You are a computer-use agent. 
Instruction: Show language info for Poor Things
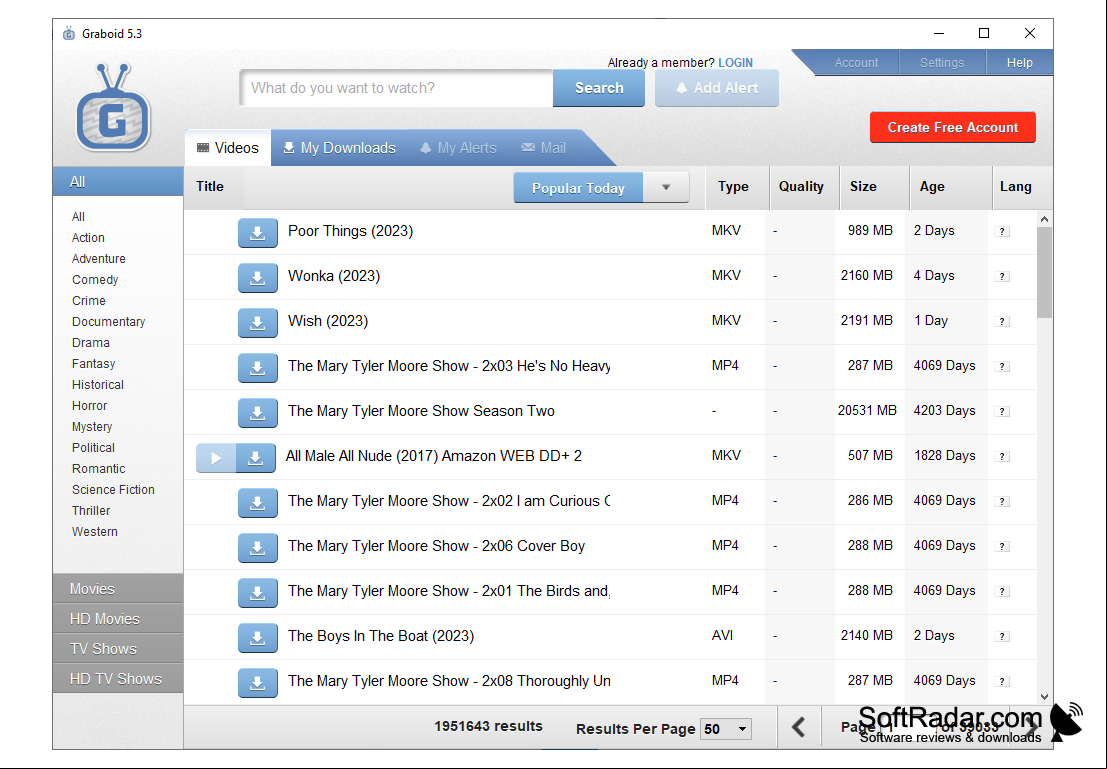tap(1002, 232)
